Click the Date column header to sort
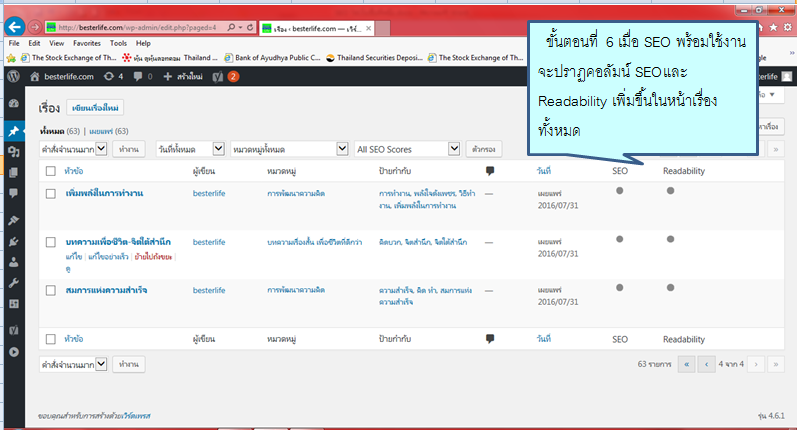Viewport: 797px width, 430px height. [543, 171]
